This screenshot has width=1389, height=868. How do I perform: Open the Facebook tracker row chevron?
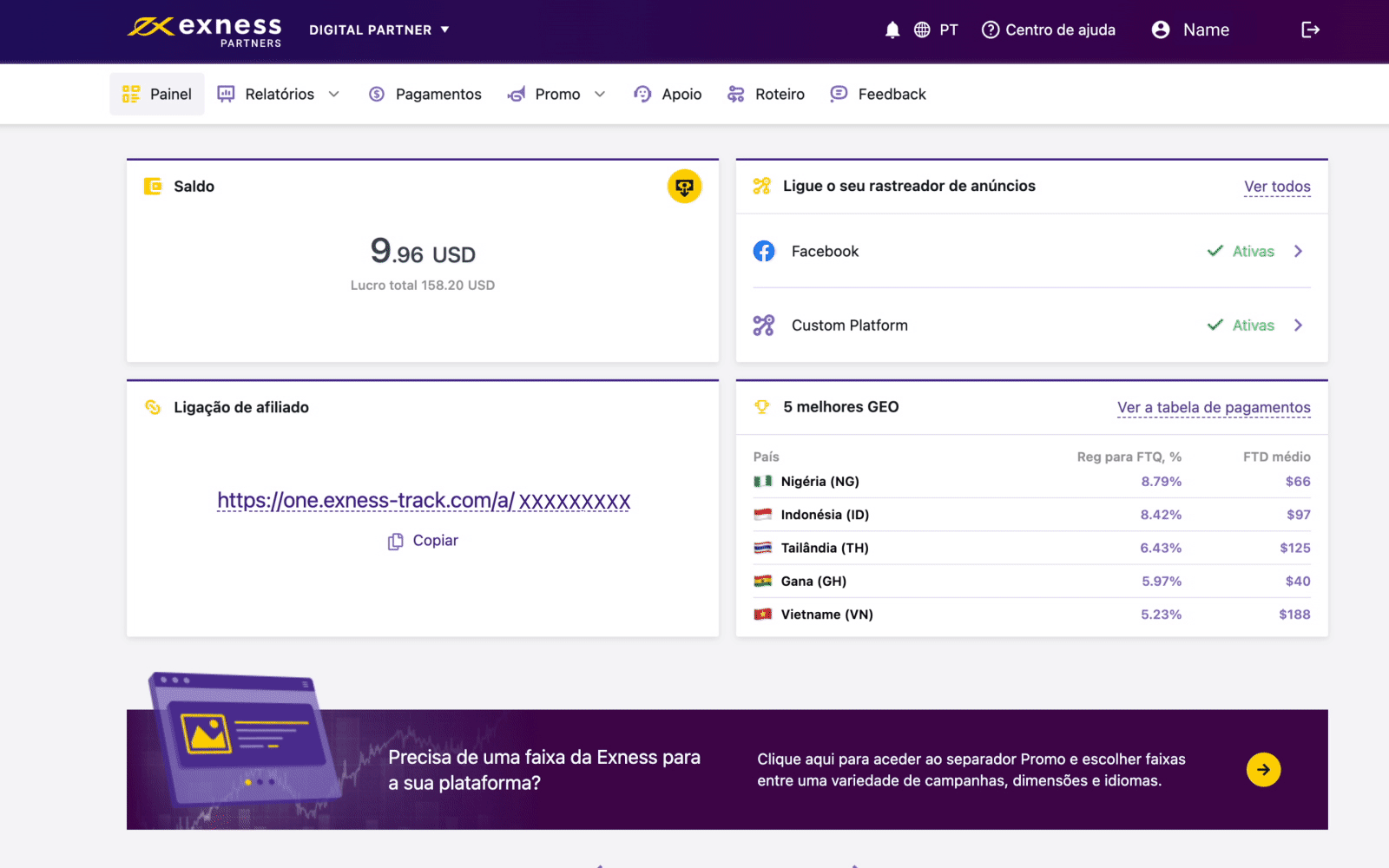pos(1299,251)
